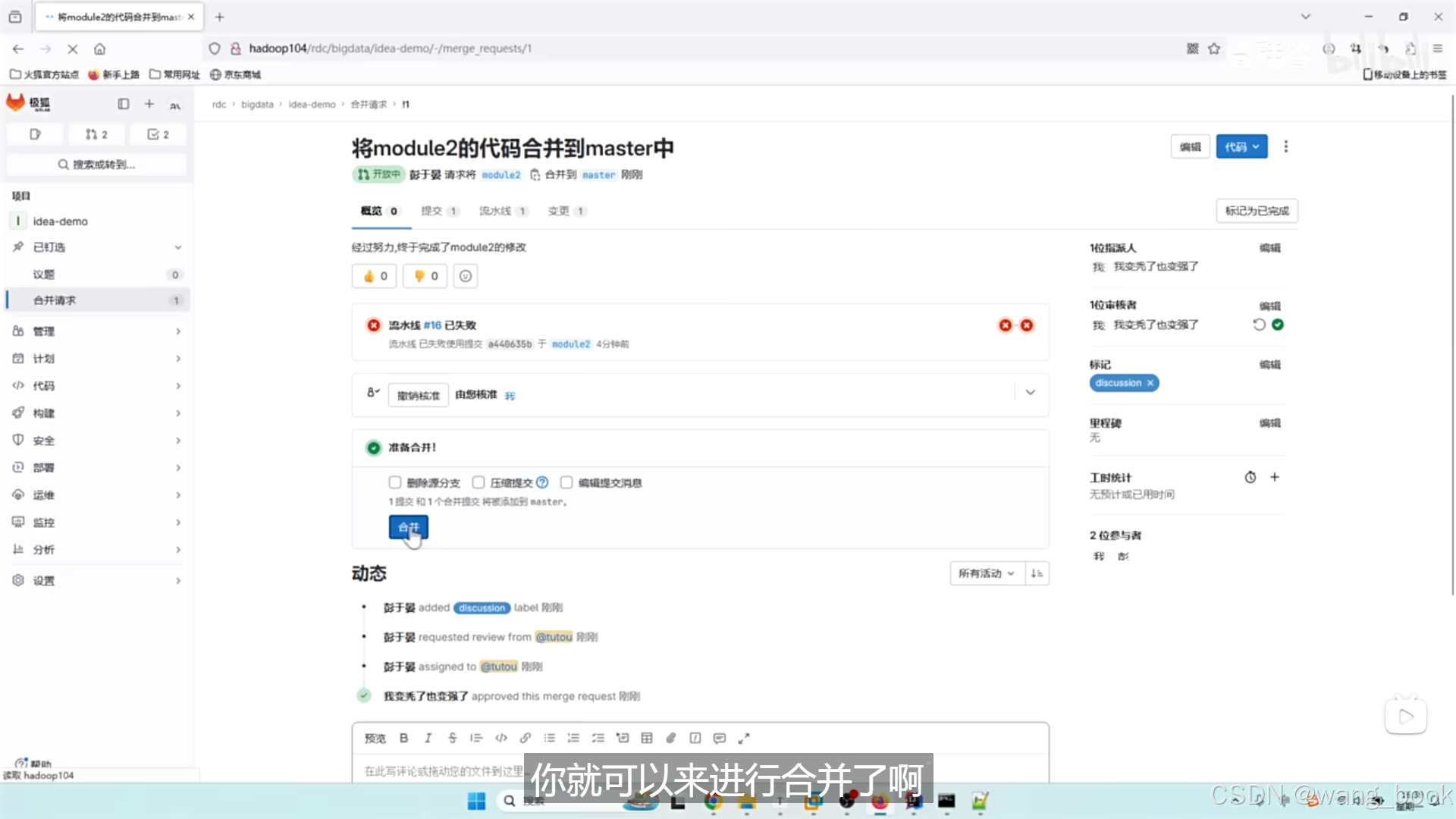Expand the Settings sidebar section

[99, 581]
